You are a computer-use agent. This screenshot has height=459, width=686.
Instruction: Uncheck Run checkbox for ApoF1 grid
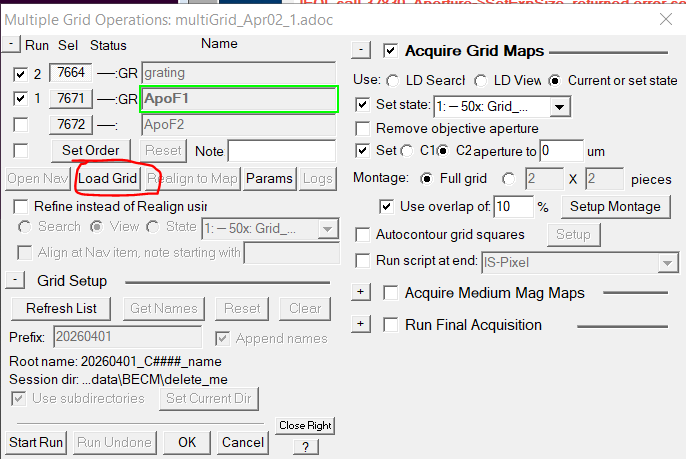(20, 99)
